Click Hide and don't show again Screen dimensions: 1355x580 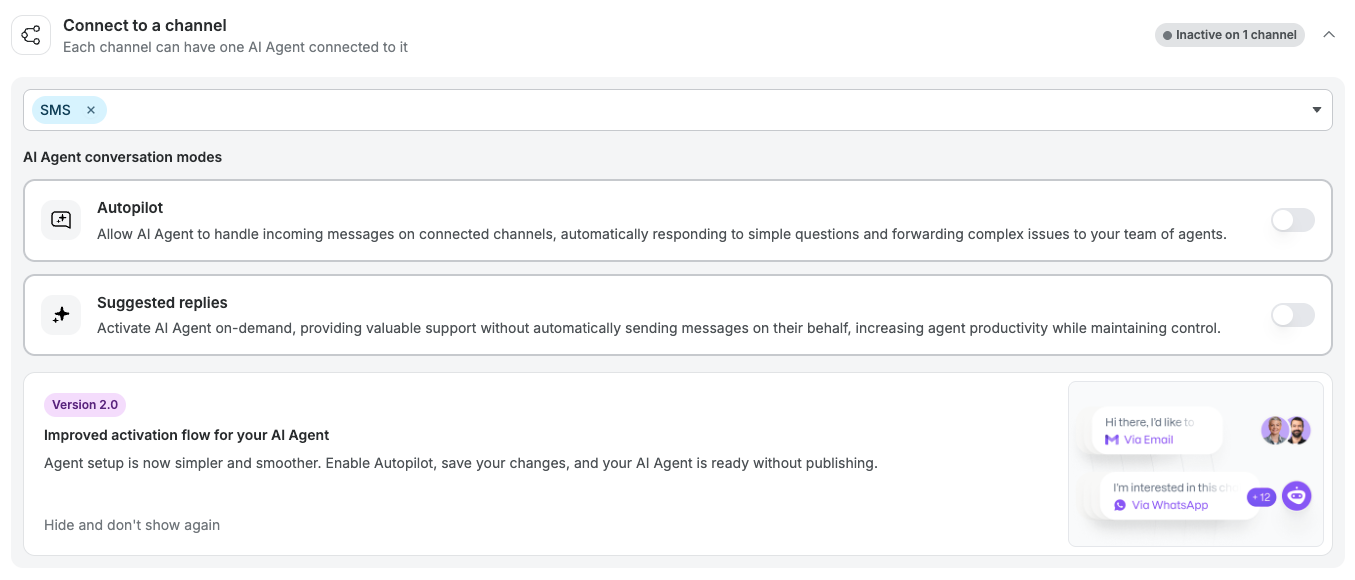coord(132,525)
